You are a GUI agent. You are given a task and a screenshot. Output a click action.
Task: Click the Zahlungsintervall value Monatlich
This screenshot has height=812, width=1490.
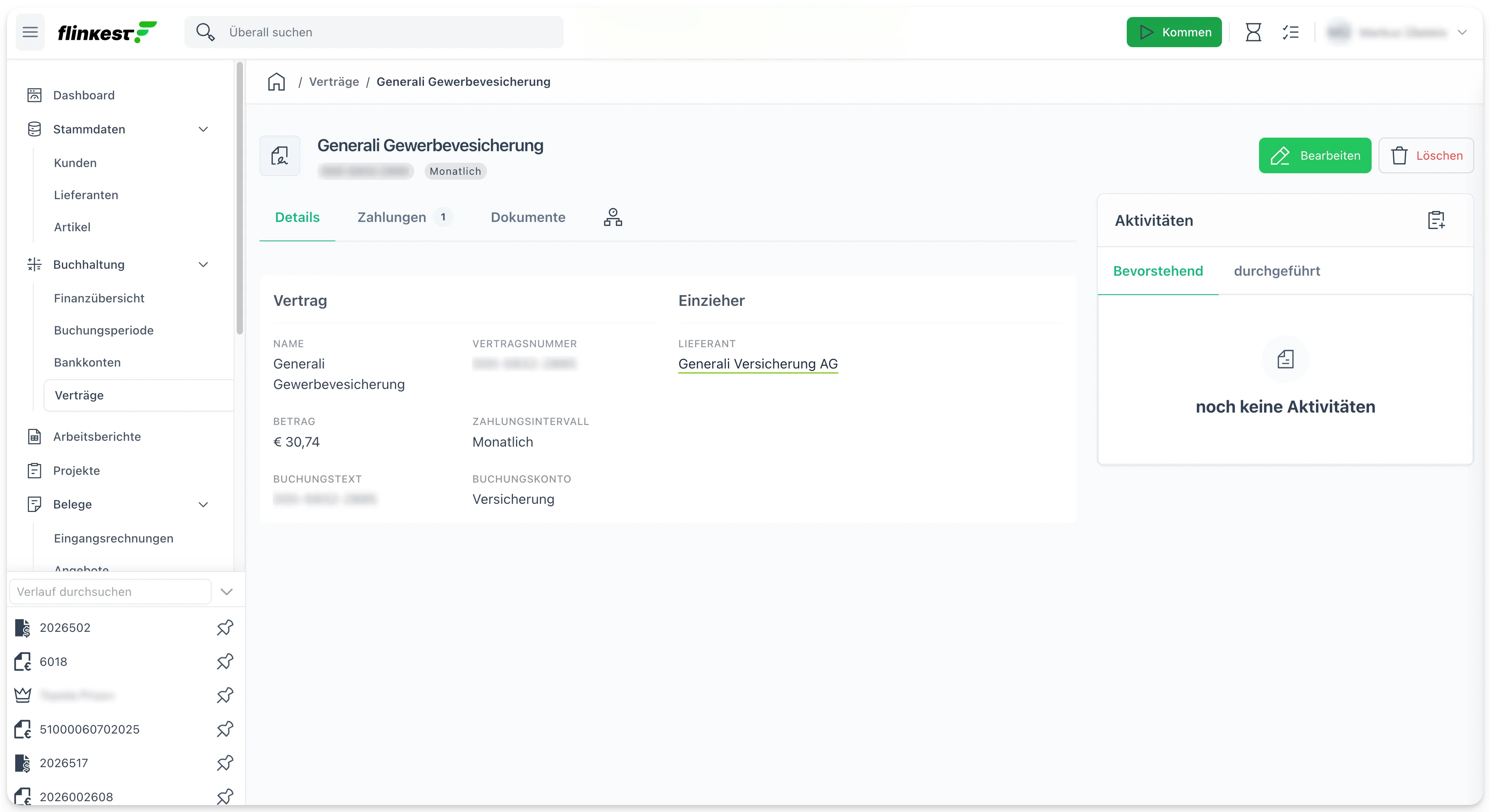(502, 442)
